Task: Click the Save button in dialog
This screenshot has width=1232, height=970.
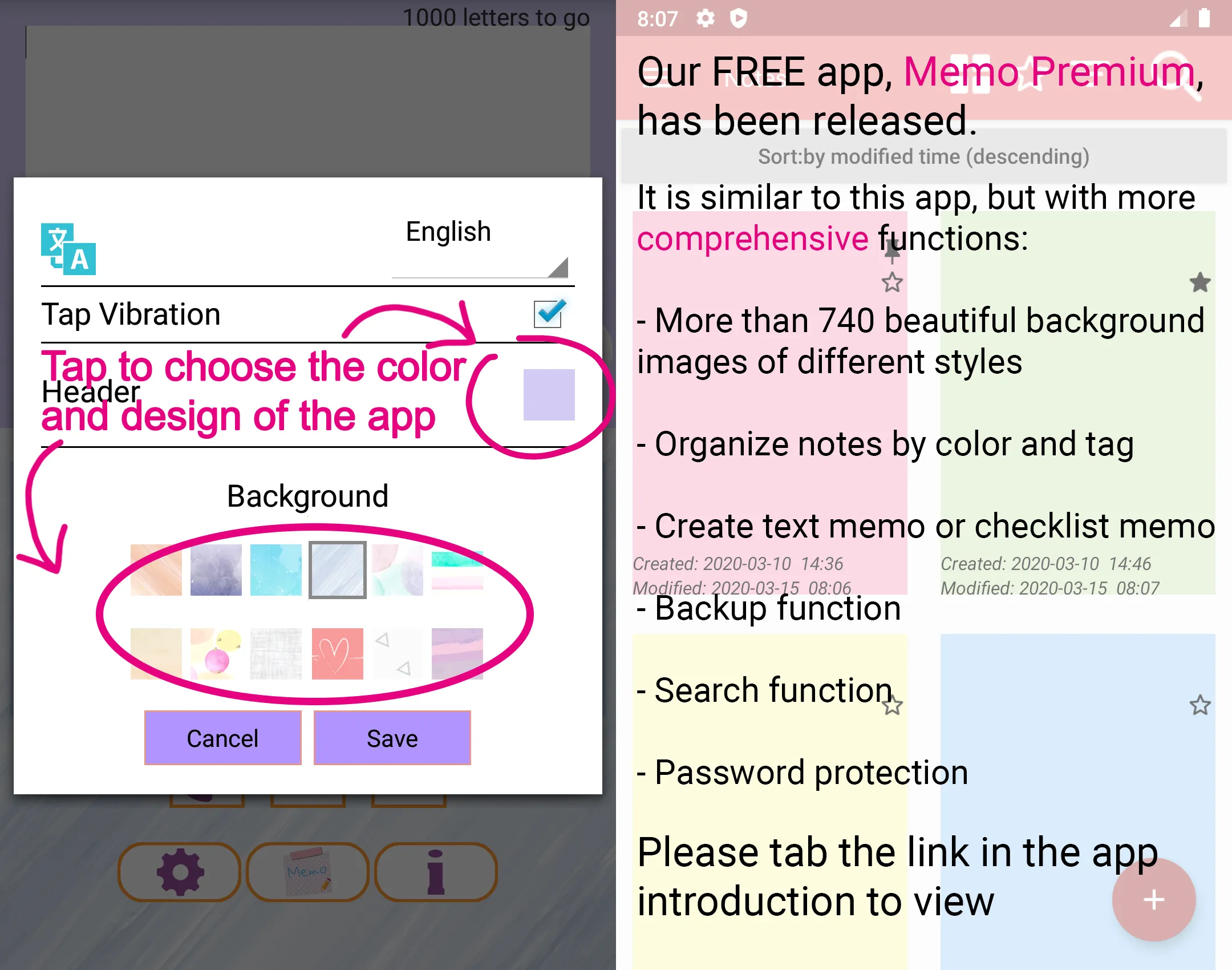Action: [x=393, y=738]
